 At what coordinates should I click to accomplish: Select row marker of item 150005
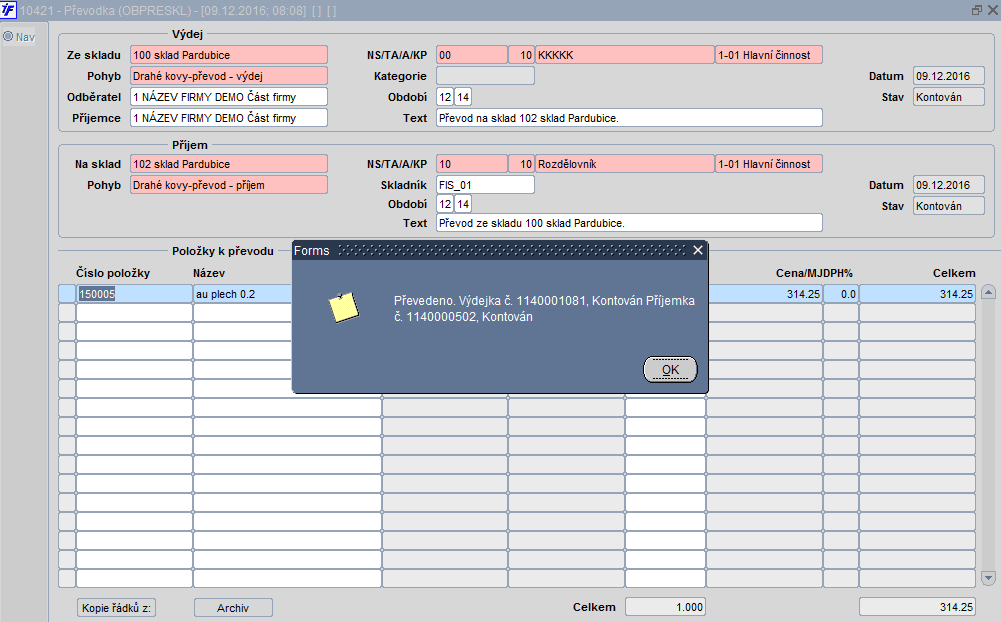(67, 294)
